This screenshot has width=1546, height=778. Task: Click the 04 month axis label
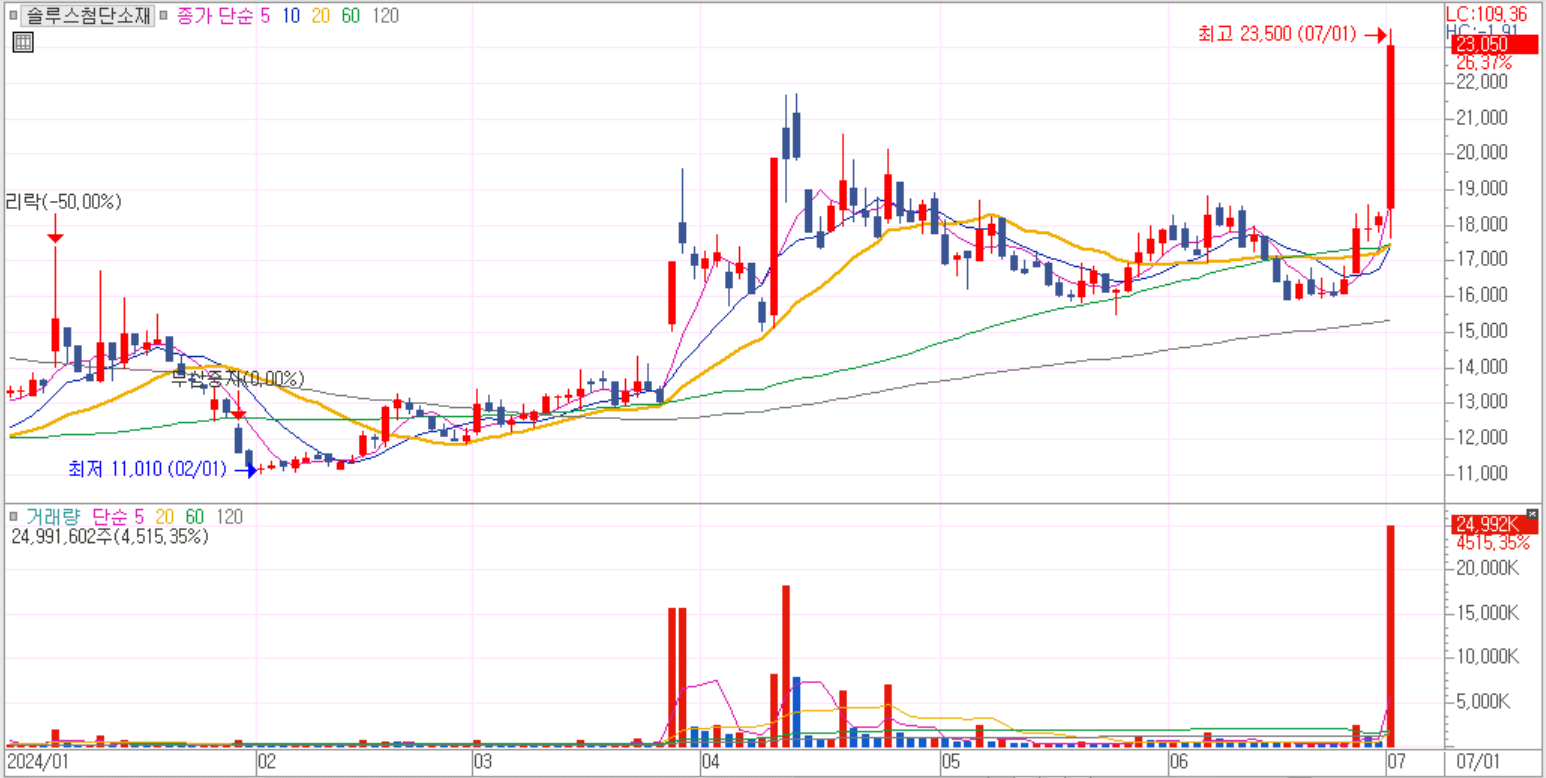[x=710, y=763]
